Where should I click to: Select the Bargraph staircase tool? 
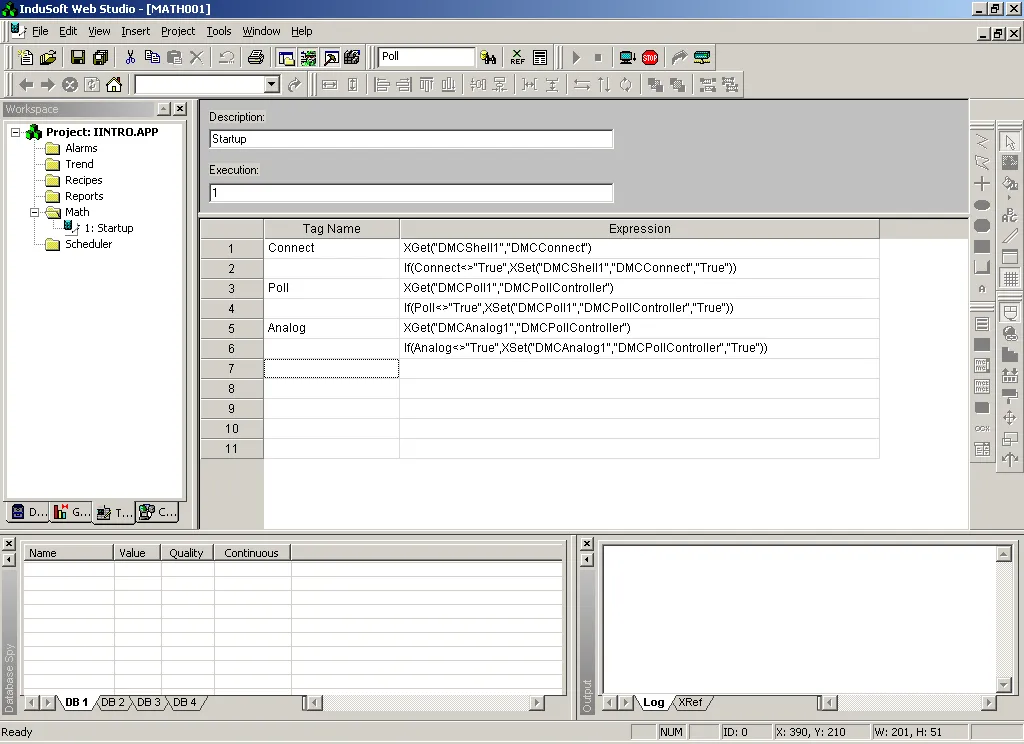click(x=1010, y=355)
